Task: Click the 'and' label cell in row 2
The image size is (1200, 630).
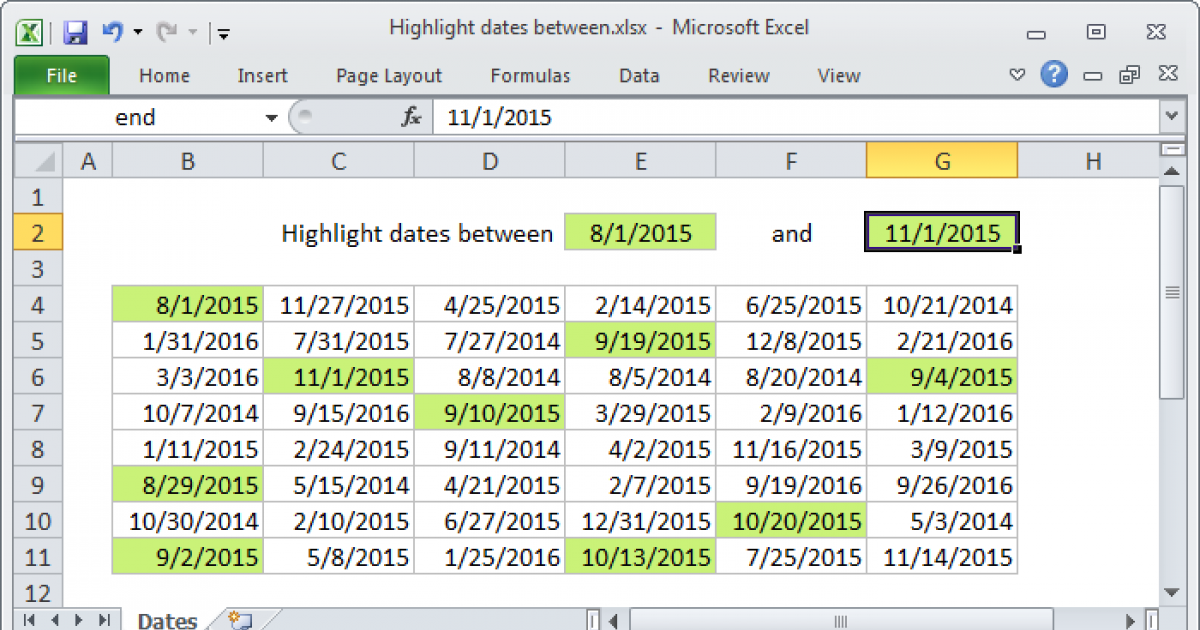Action: click(791, 233)
